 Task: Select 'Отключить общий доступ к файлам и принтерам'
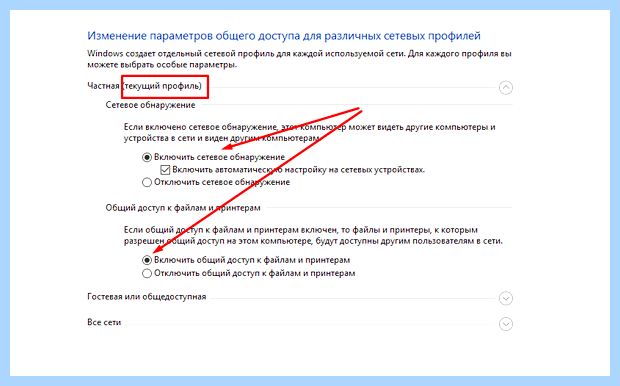tap(147, 273)
